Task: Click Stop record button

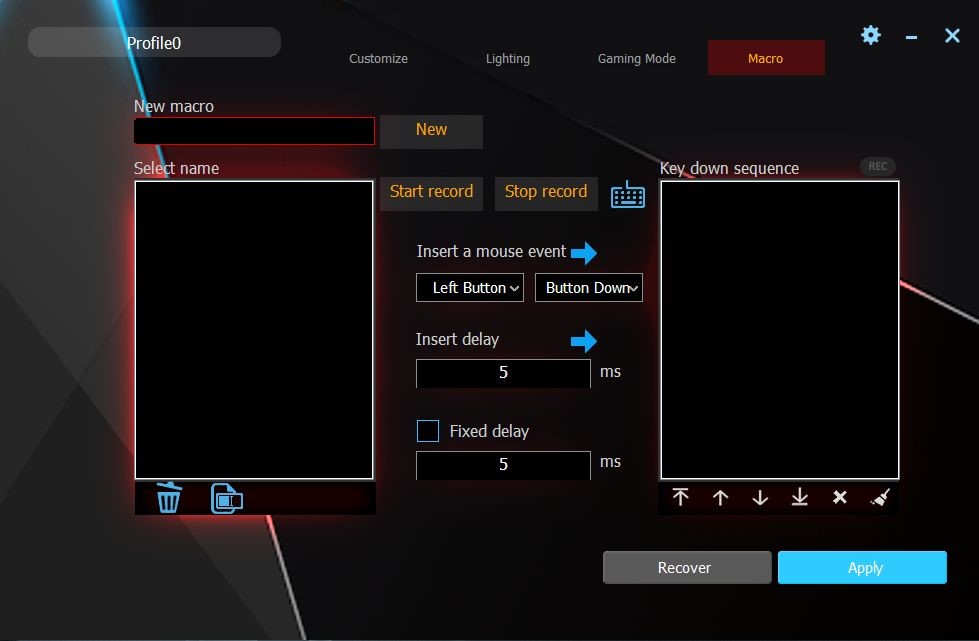Action: click(546, 193)
